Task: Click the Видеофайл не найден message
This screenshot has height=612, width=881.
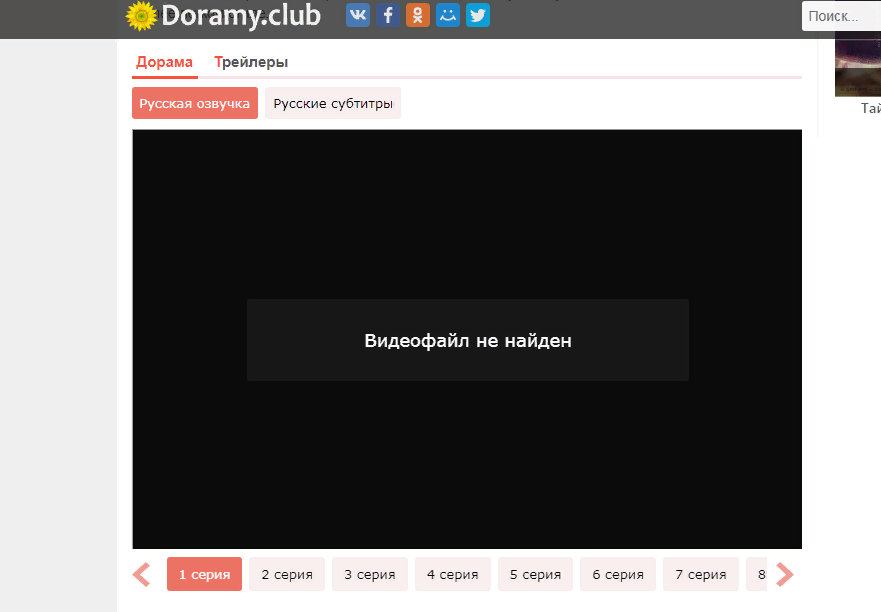Action: tap(468, 341)
